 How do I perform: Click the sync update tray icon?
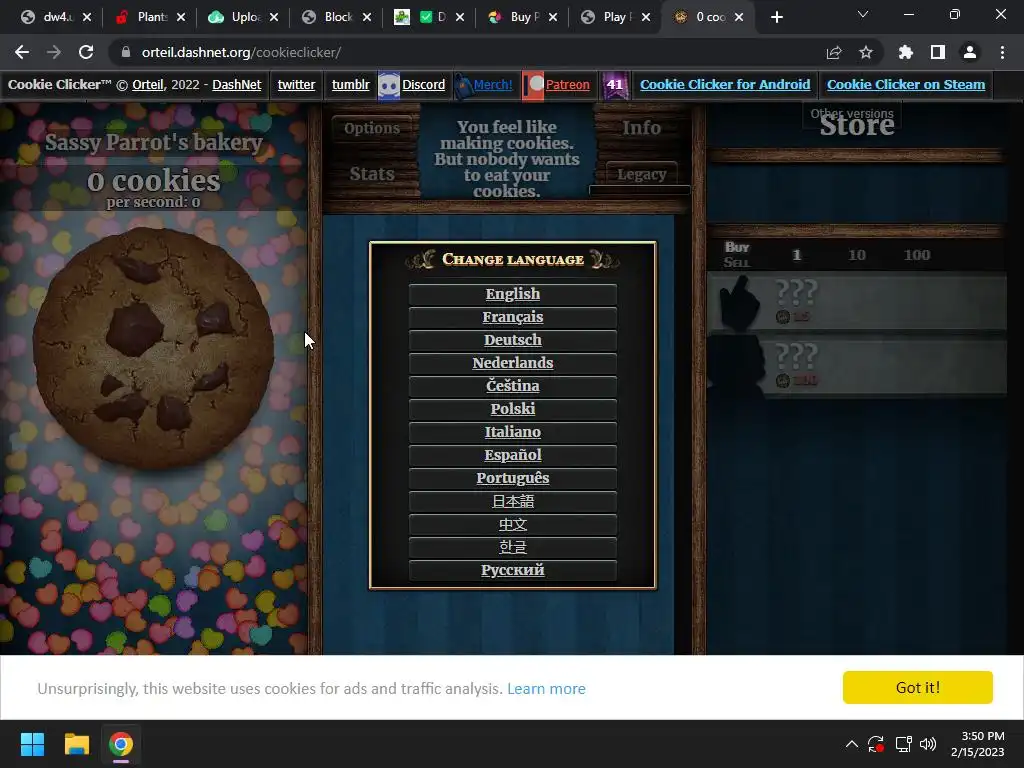(x=876, y=744)
